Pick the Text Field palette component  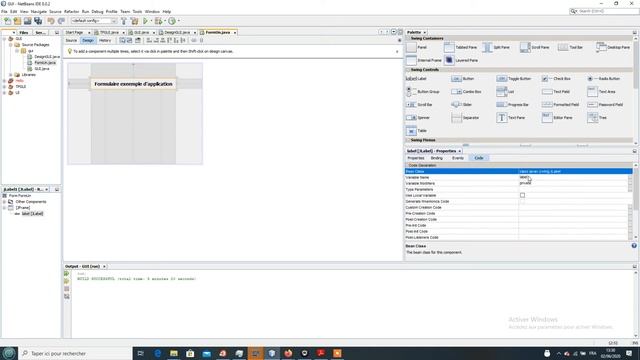(556, 92)
